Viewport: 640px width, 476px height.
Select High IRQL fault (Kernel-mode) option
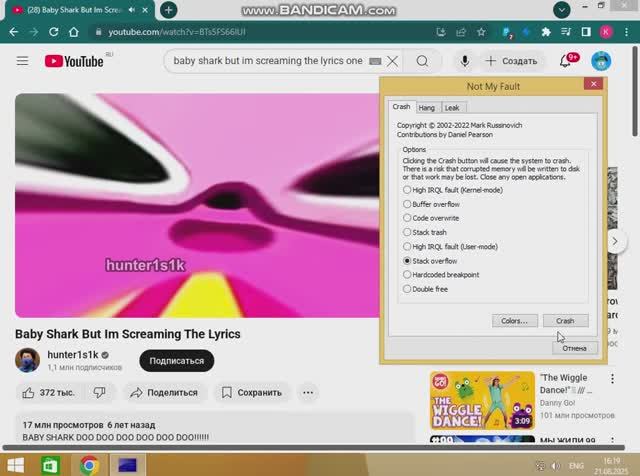tap(452, 190)
